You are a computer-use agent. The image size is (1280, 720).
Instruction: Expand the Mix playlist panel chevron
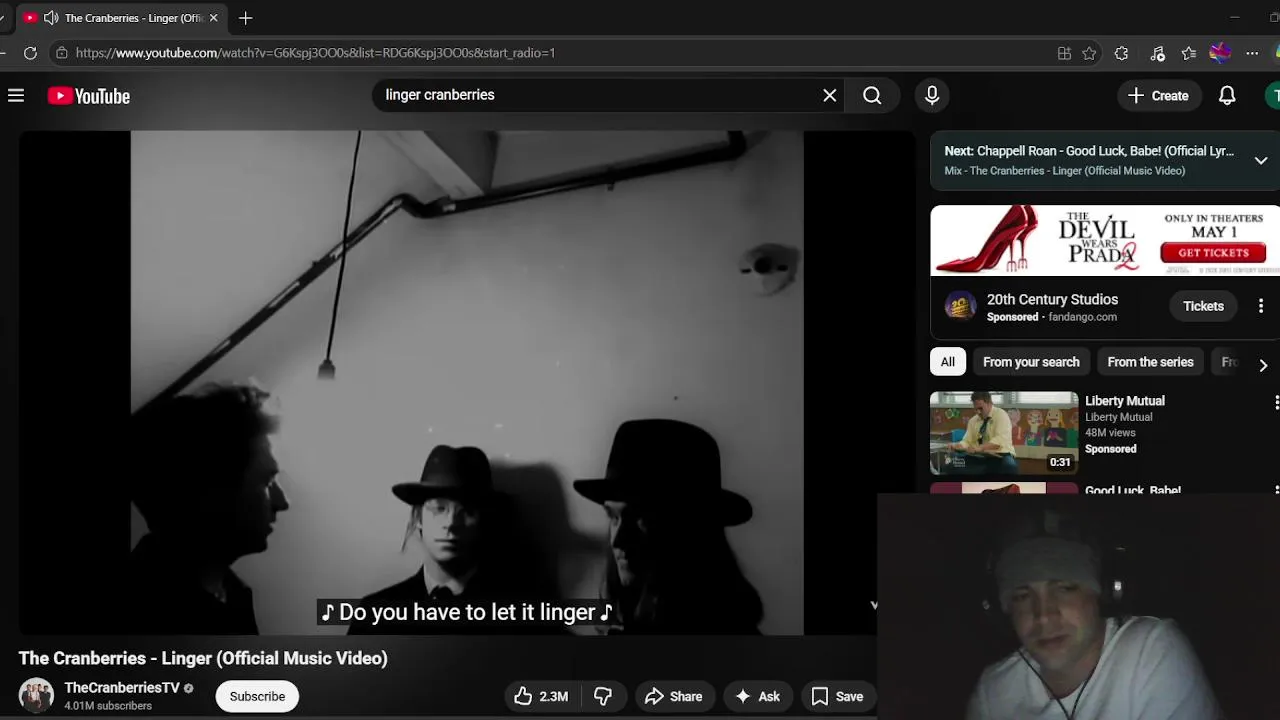[x=1261, y=160]
